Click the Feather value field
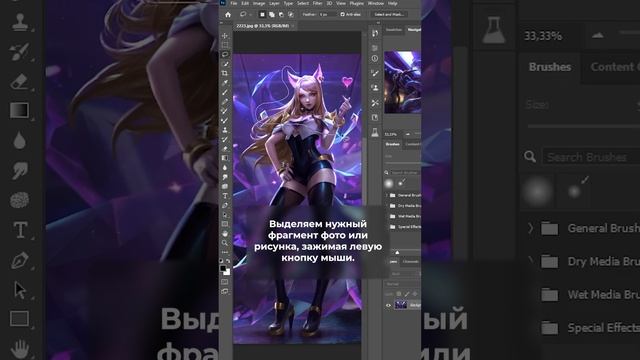 (327, 14)
